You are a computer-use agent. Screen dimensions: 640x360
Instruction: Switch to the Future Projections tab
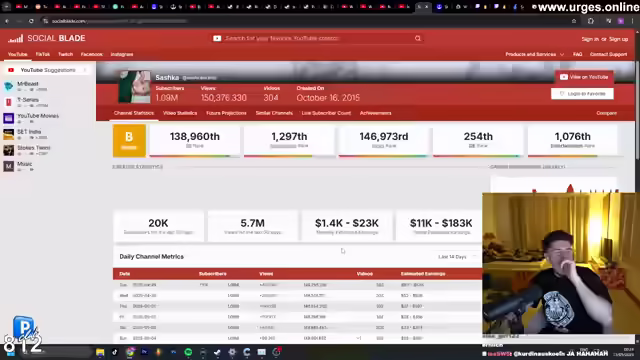(x=226, y=113)
